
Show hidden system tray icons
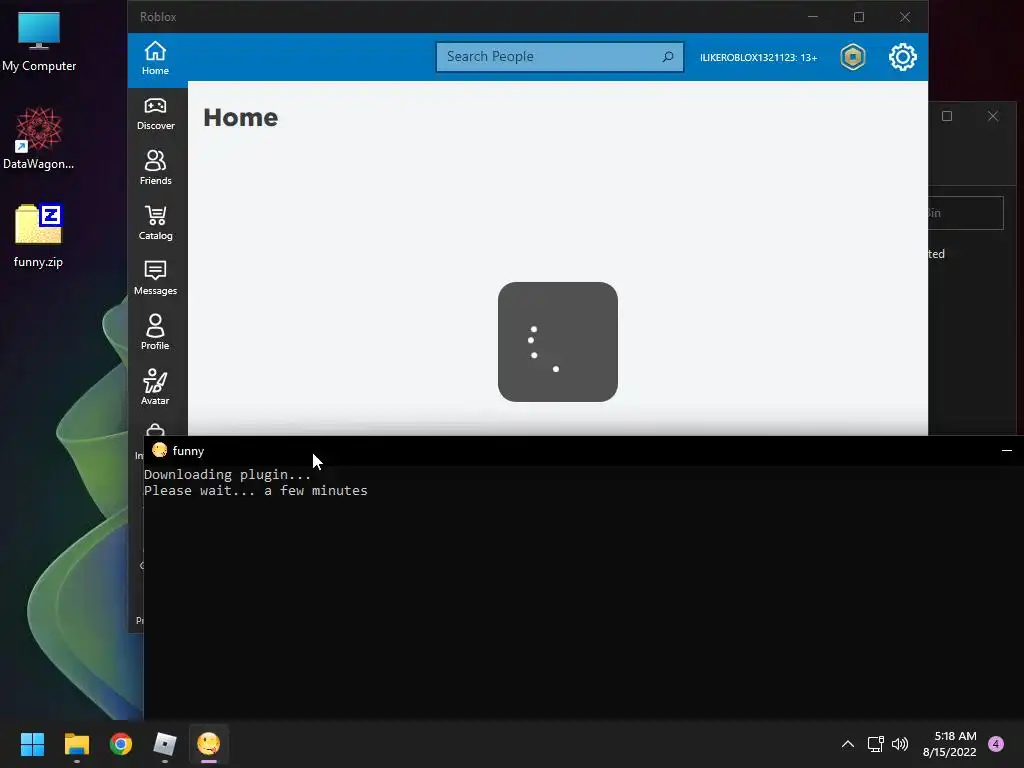click(848, 744)
